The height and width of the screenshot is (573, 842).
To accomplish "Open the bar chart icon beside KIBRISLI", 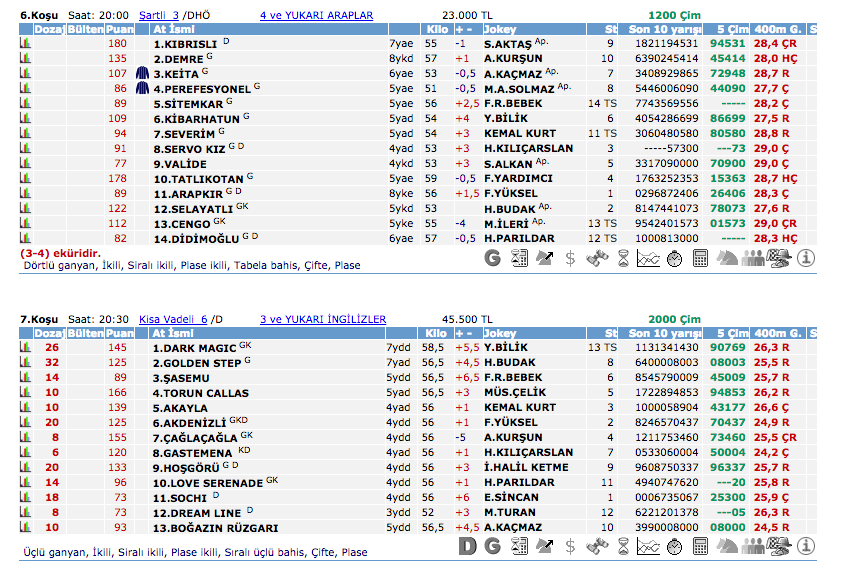I will click(25, 44).
